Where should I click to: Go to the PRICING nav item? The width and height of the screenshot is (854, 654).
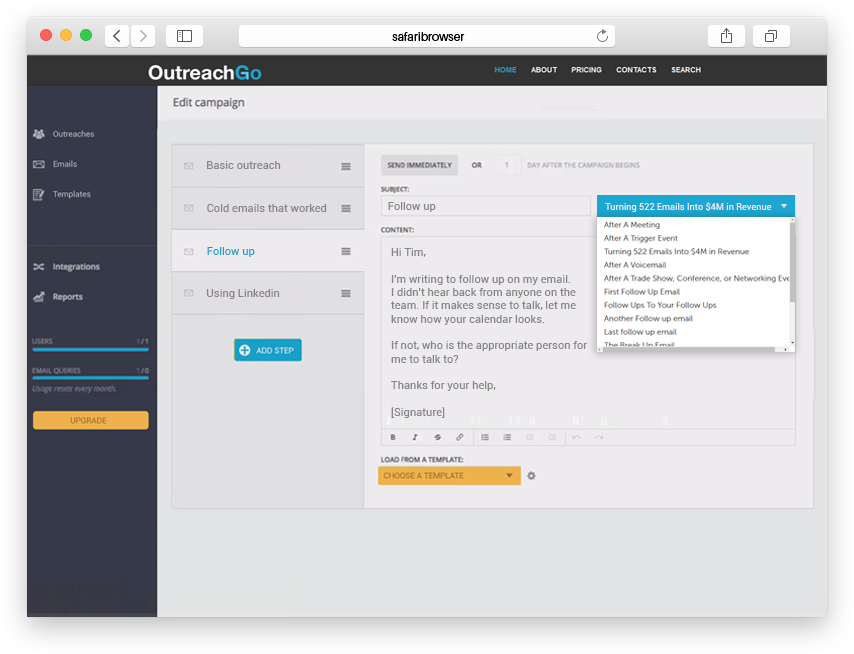tap(587, 70)
